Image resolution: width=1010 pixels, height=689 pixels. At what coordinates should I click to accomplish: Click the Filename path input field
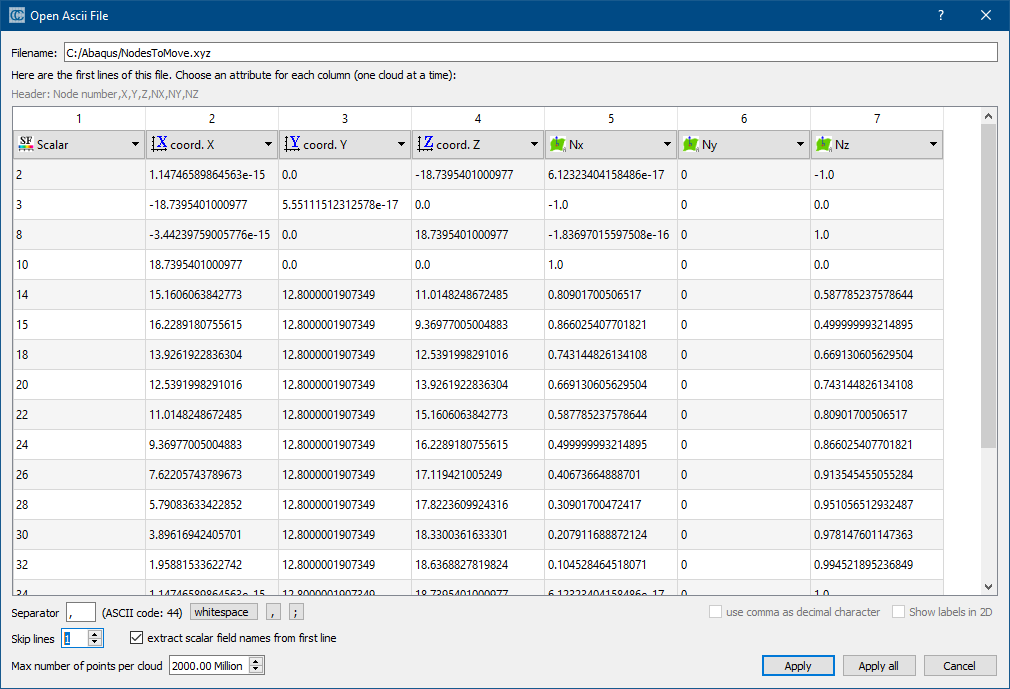click(x=530, y=52)
